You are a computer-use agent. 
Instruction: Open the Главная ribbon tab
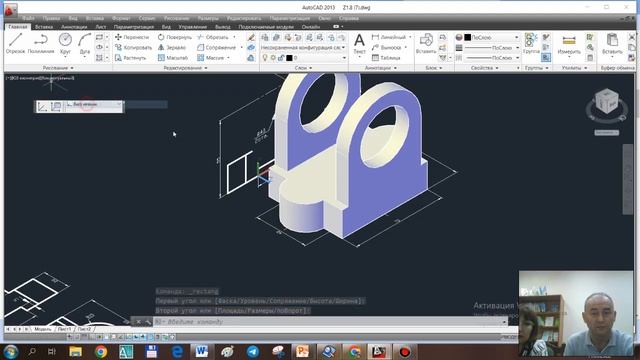pyautogui.click(x=18, y=27)
